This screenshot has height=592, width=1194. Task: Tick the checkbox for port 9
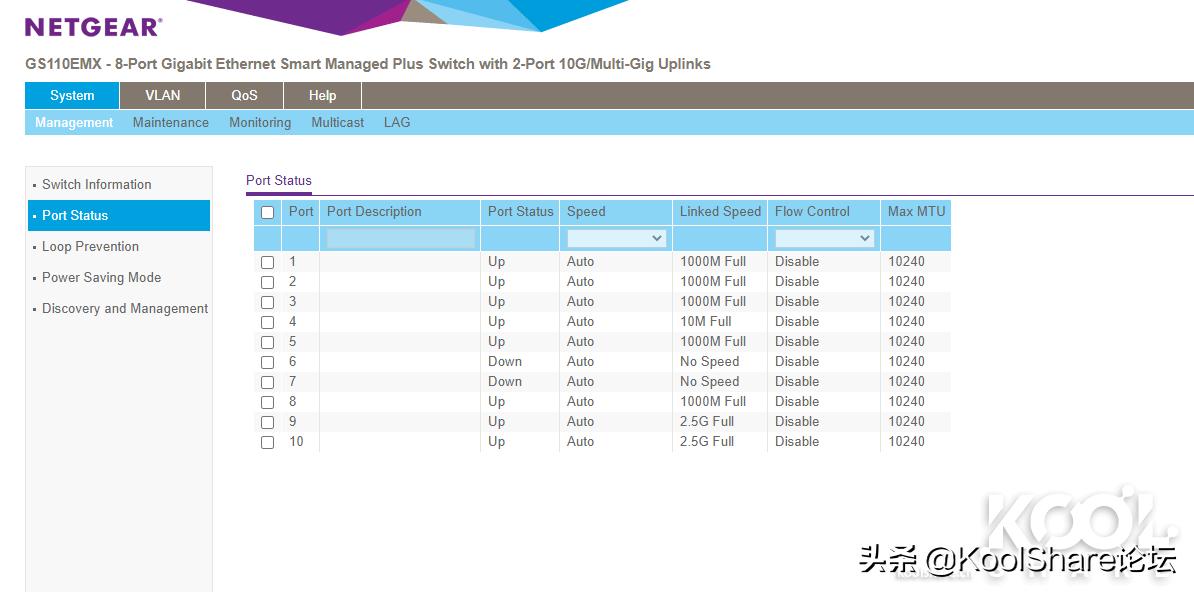[x=267, y=422]
